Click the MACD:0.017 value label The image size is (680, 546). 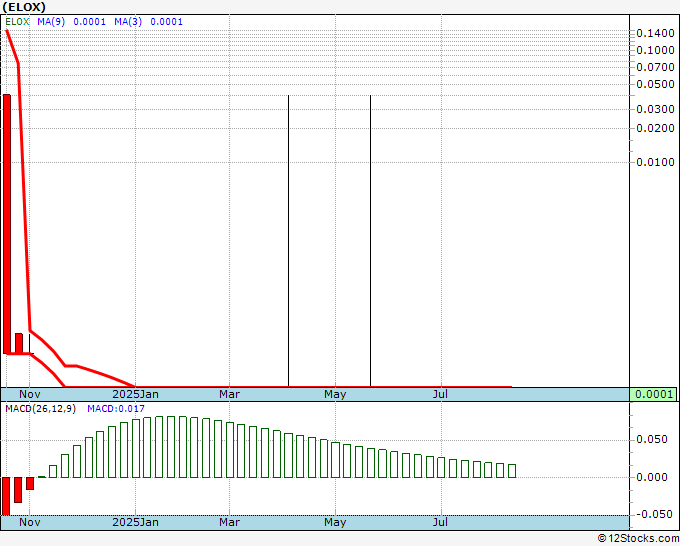(x=116, y=409)
